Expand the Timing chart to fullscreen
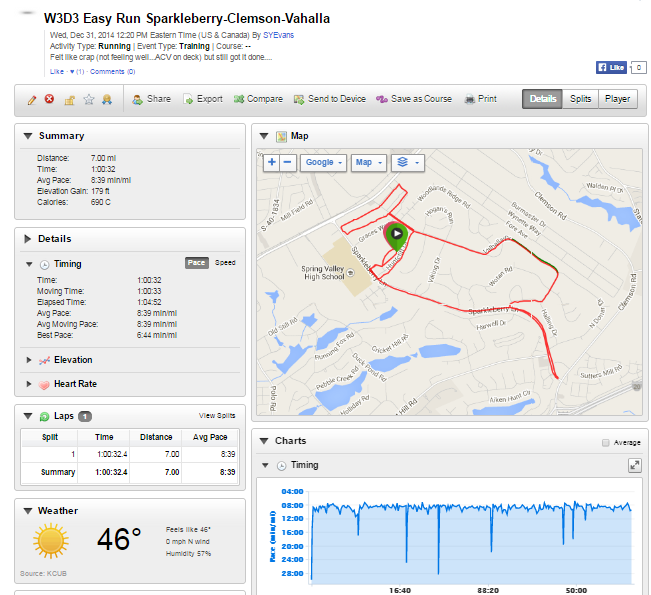The width and height of the screenshot is (651, 595). (634, 466)
